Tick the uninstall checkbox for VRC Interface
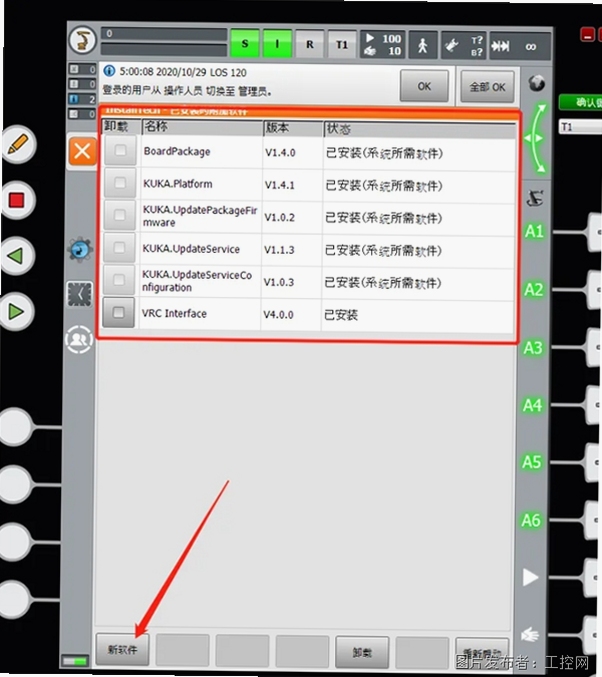Image resolution: width=602 pixels, height=677 pixels. [x=118, y=312]
